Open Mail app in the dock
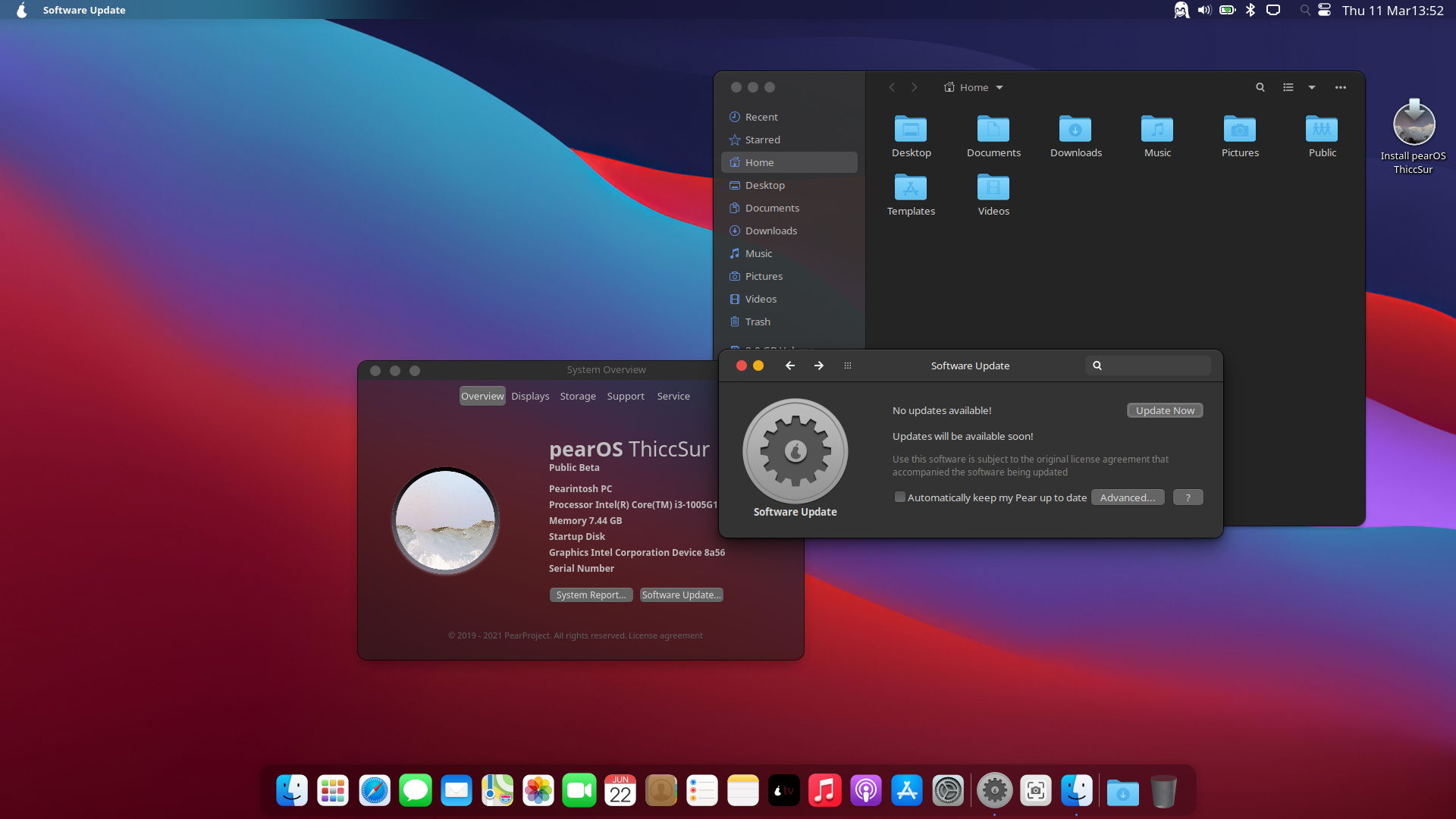This screenshot has height=819, width=1456. point(457,791)
